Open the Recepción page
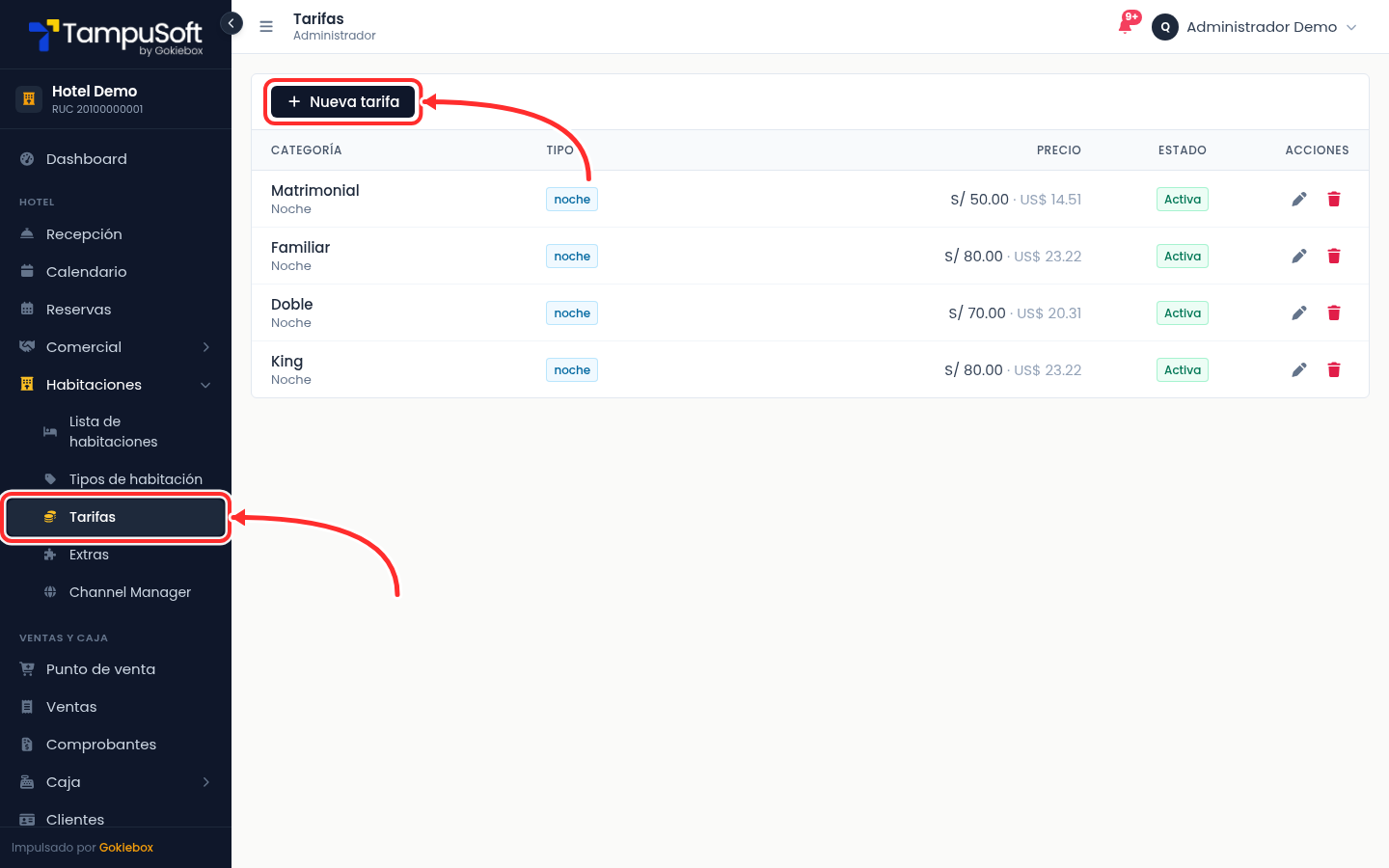Image resolution: width=1389 pixels, height=868 pixels. [x=116, y=234]
